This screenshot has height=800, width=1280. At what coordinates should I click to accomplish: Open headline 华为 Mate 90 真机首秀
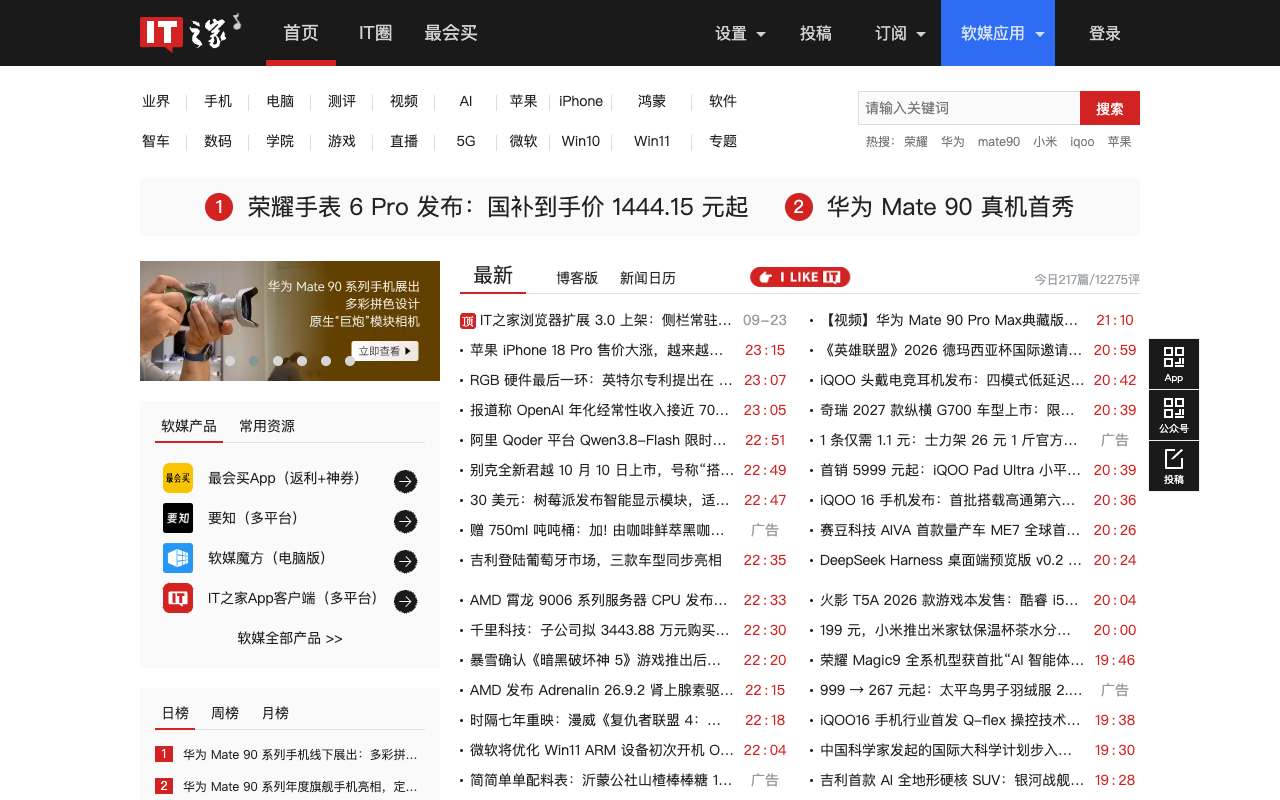(x=950, y=207)
